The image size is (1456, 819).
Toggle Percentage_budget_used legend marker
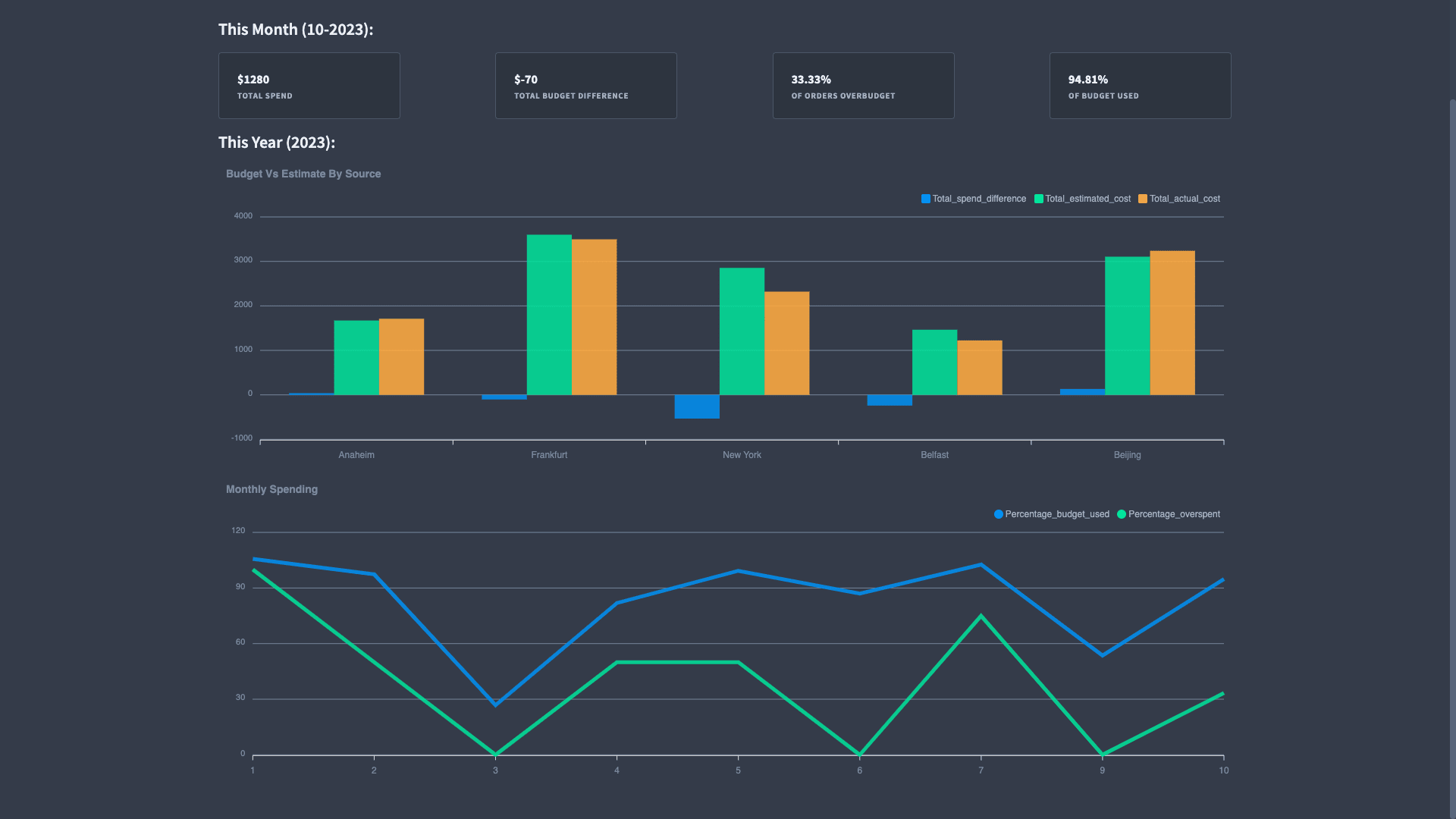click(999, 514)
